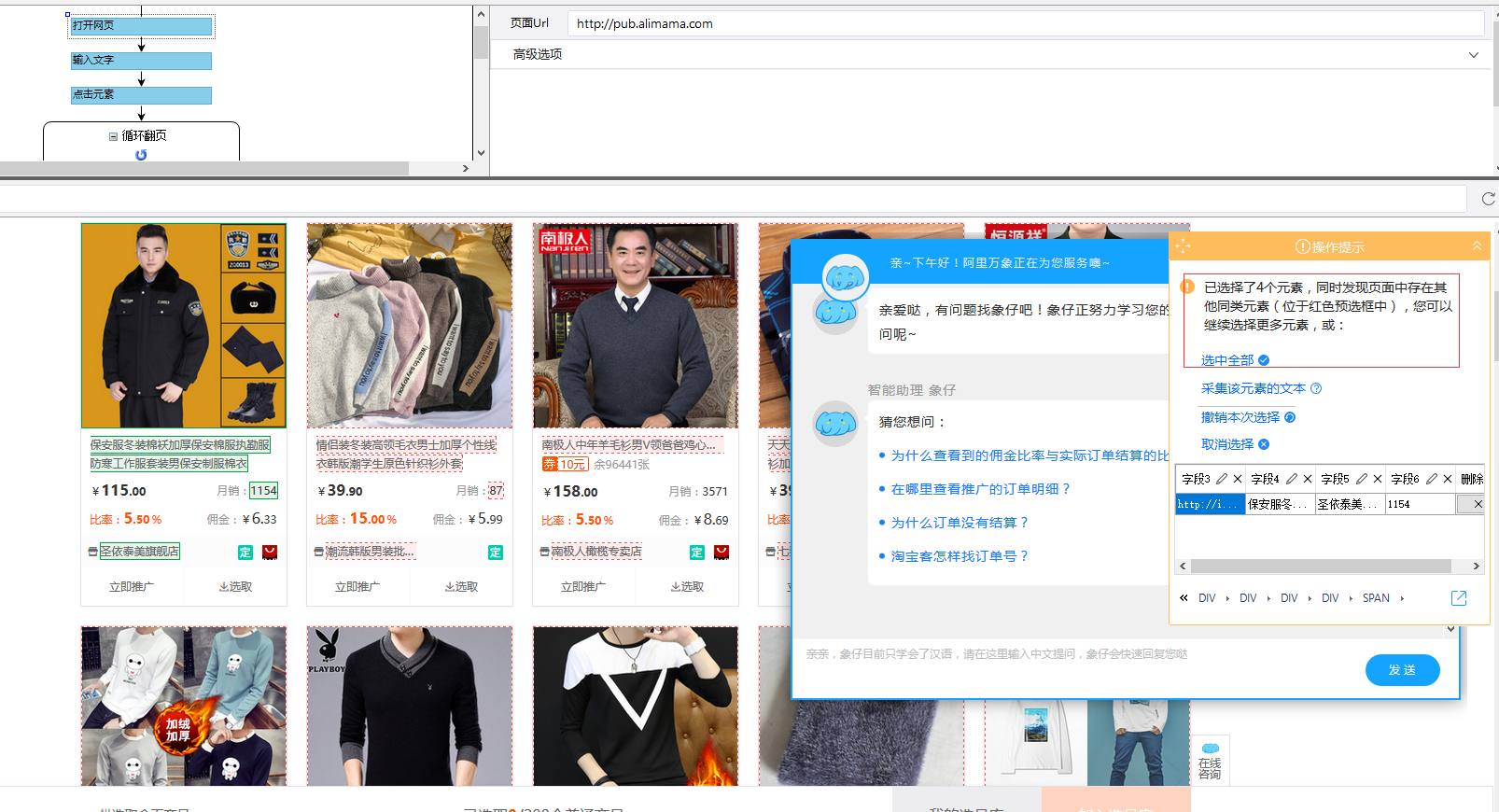Click the red Tmall icon on 圣依泰美旗舰店 row
The height and width of the screenshot is (812, 1499).
[x=270, y=553]
